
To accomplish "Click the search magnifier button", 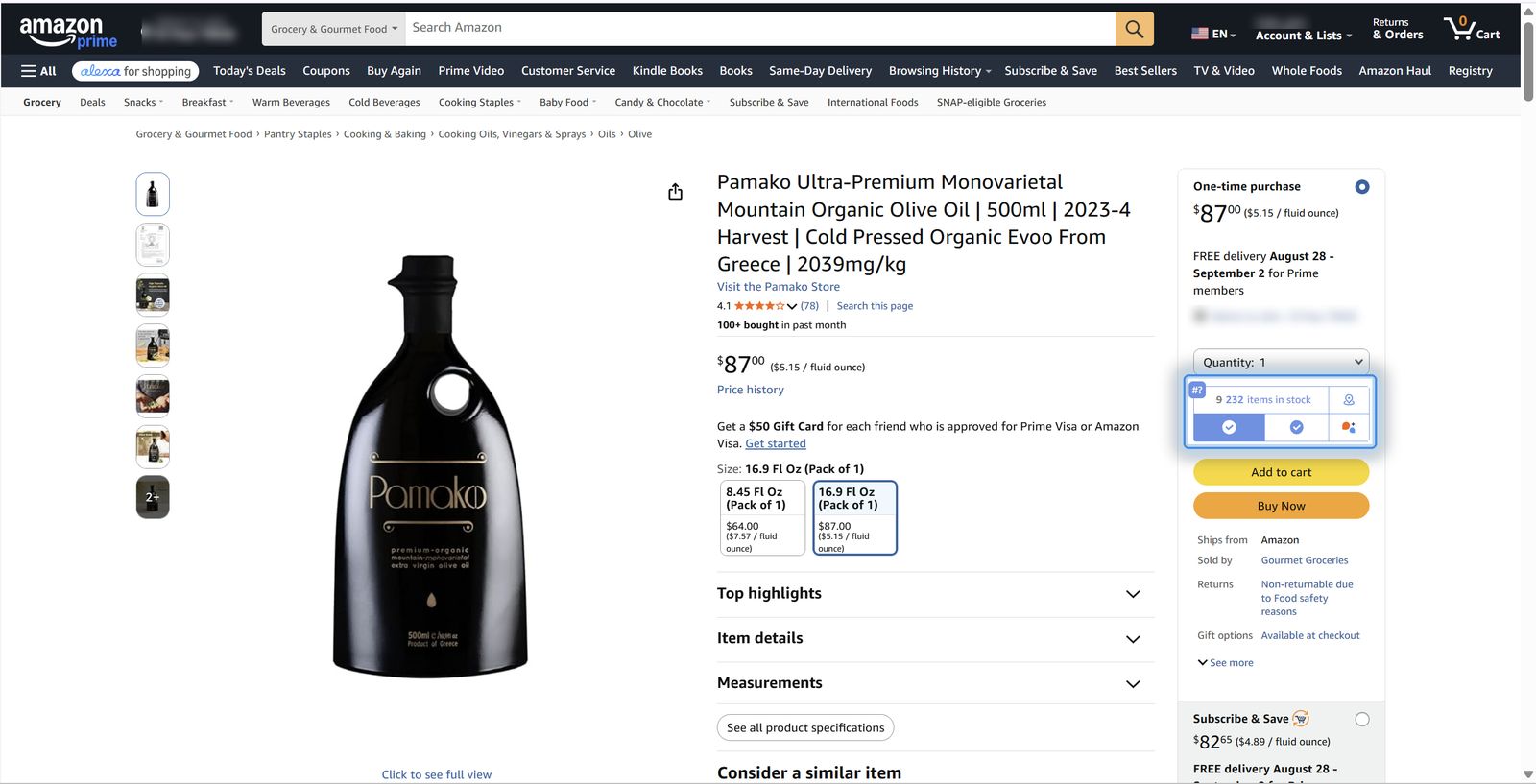I will (x=1134, y=29).
